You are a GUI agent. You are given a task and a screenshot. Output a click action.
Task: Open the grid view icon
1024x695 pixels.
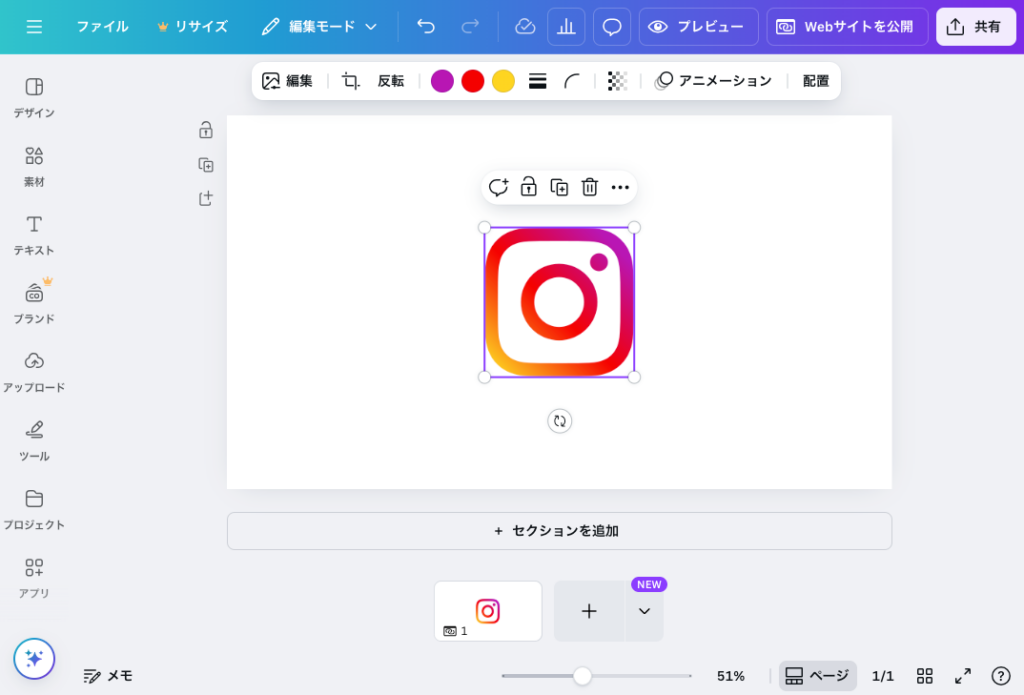click(925, 676)
